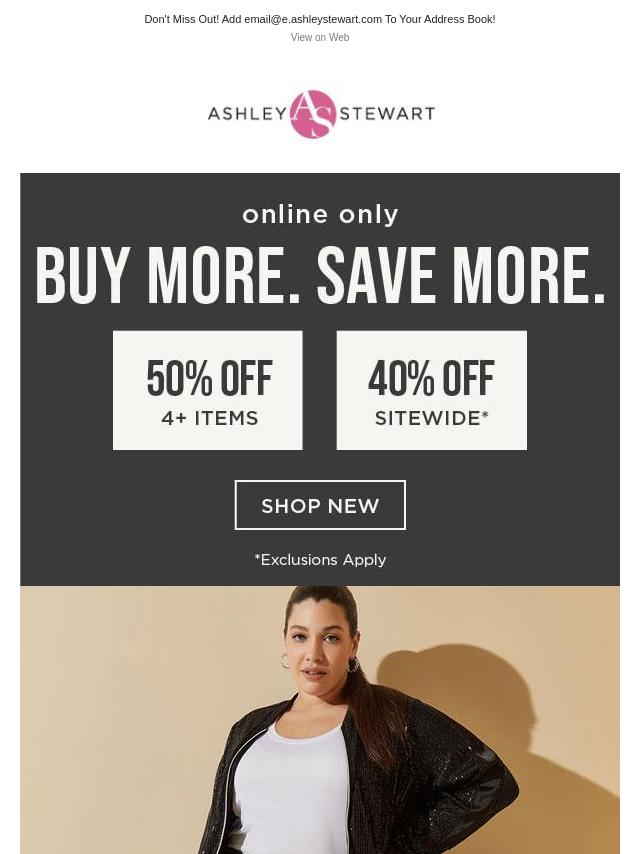Click the email@e.ashleystewart.com address text
This screenshot has height=854, width=640.
coord(313,19)
